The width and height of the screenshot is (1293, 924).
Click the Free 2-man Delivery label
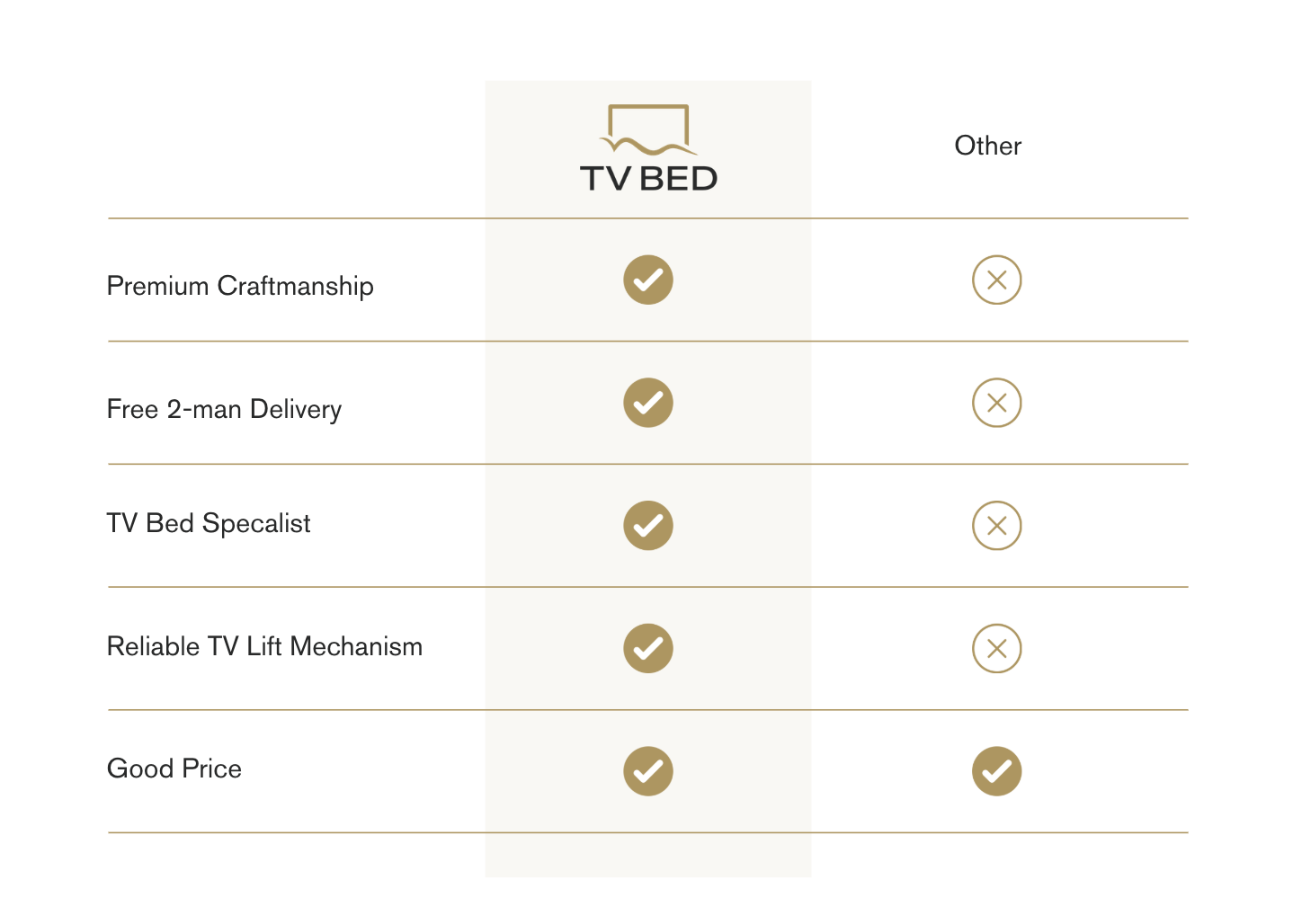[x=224, y=409]
